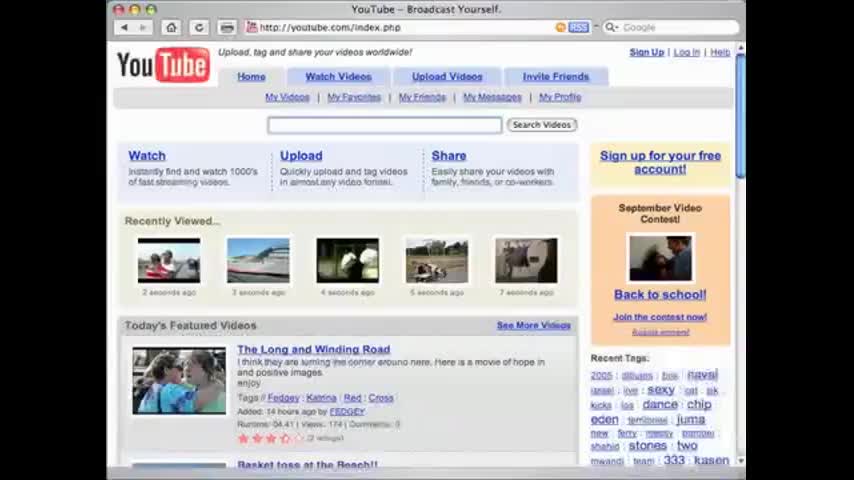The height and width of the screenshot is (480, 854).
Task: Click the browser Back arrow button
Action: [x=125, y=27]
